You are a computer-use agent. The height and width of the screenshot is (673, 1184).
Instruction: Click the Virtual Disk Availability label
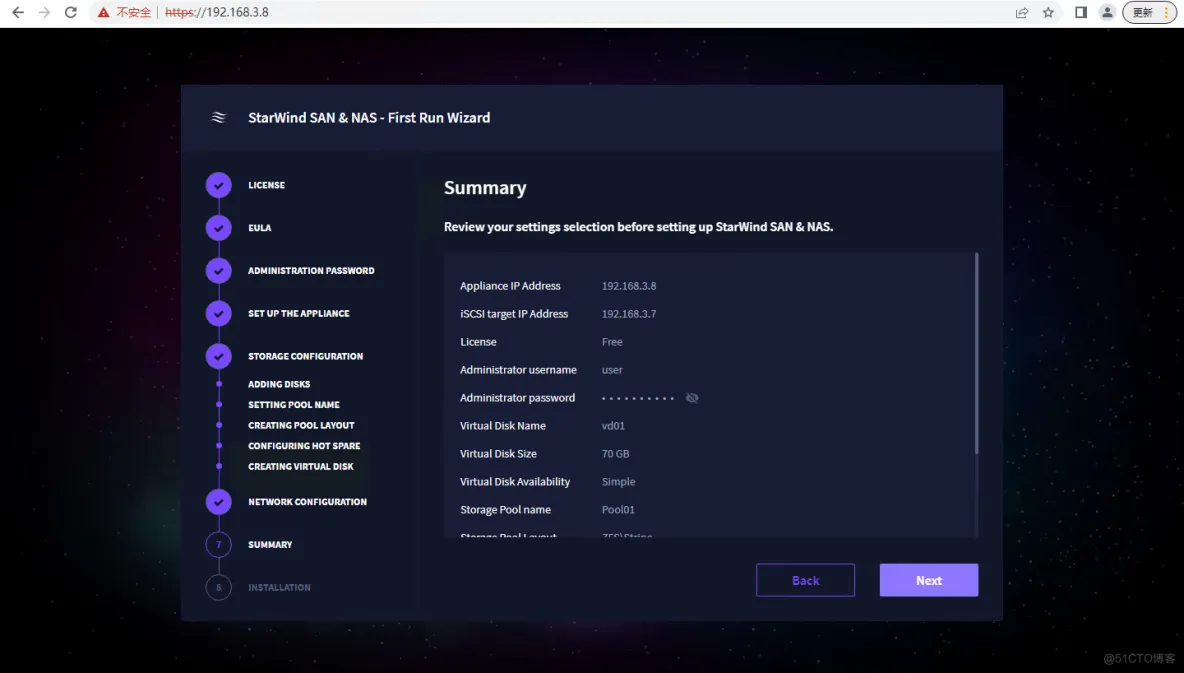[515, 481]
